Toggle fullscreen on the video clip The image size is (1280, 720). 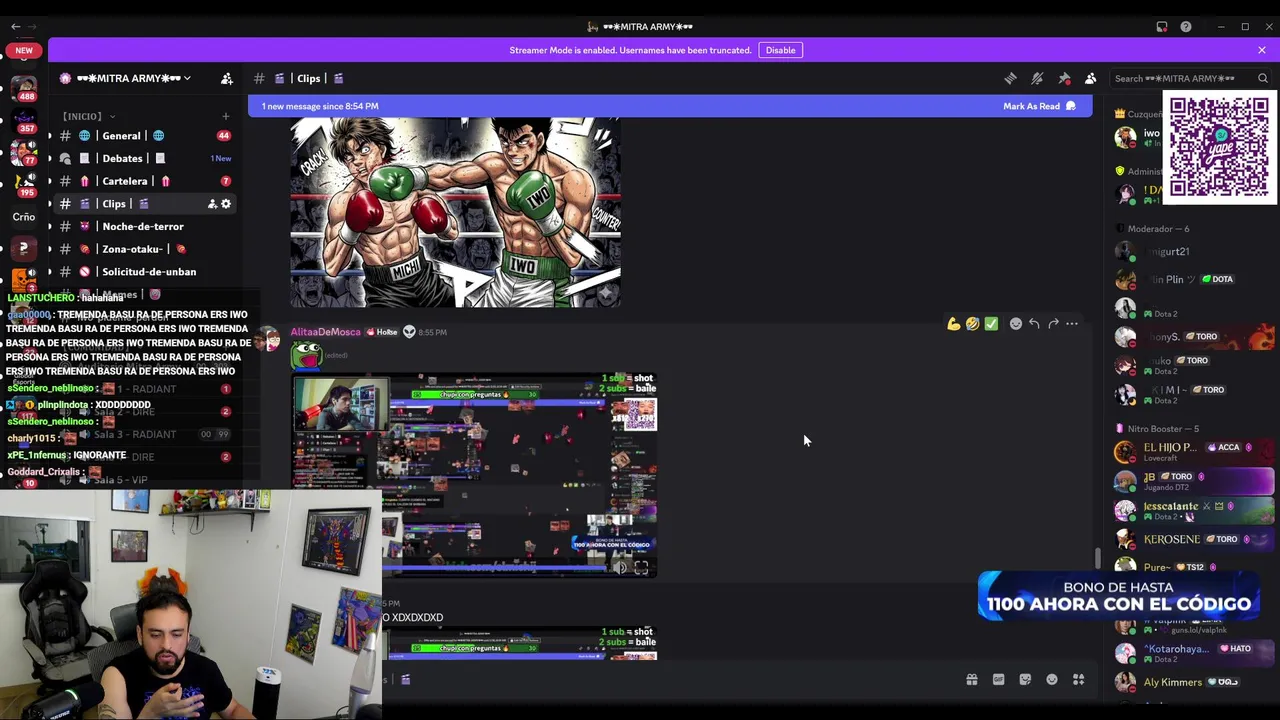pos(641,567)
